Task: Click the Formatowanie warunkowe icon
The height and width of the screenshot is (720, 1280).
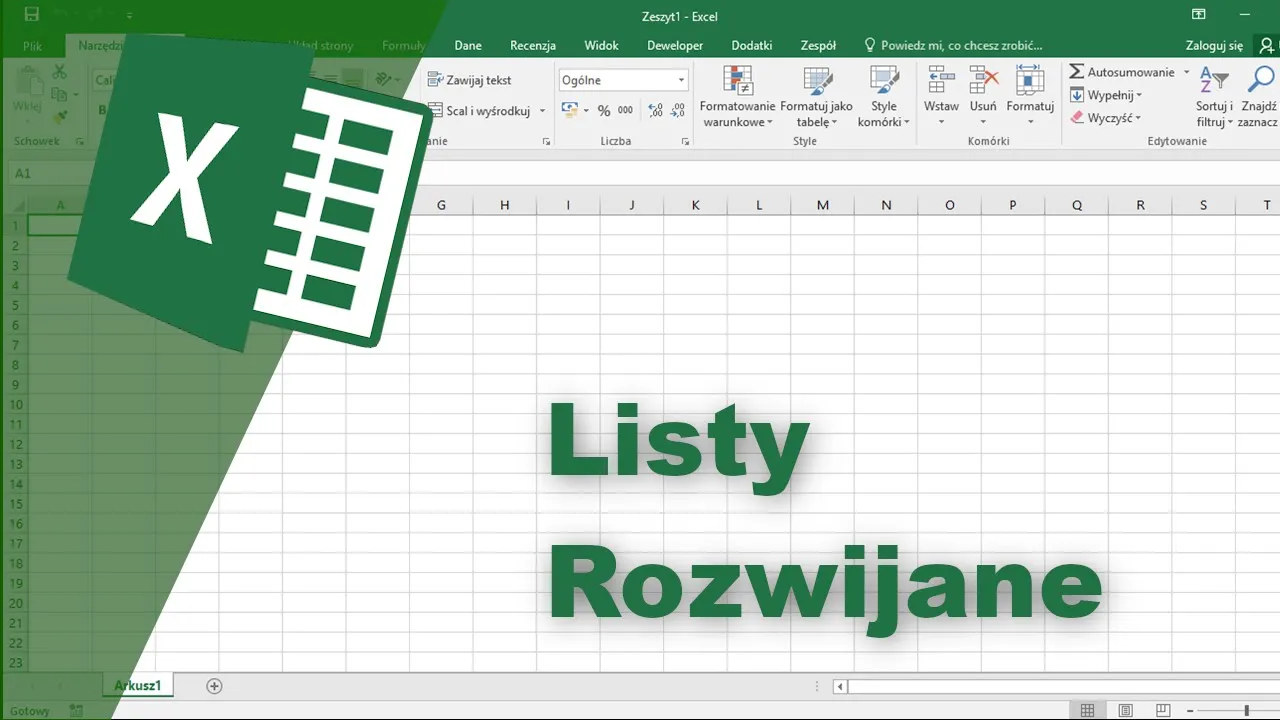Action: pyautogui.click(x=737, y=81)
